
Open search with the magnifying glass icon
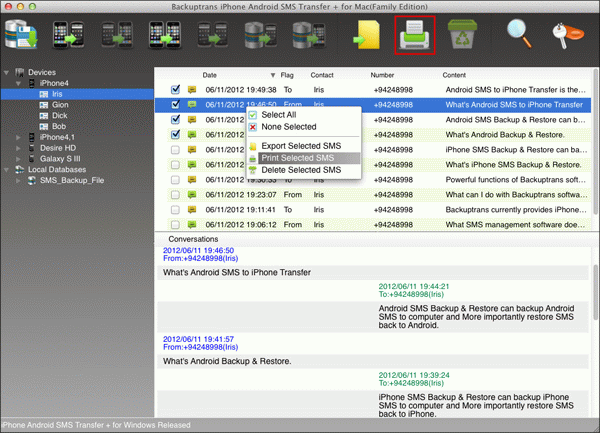[x=519, y=34]
